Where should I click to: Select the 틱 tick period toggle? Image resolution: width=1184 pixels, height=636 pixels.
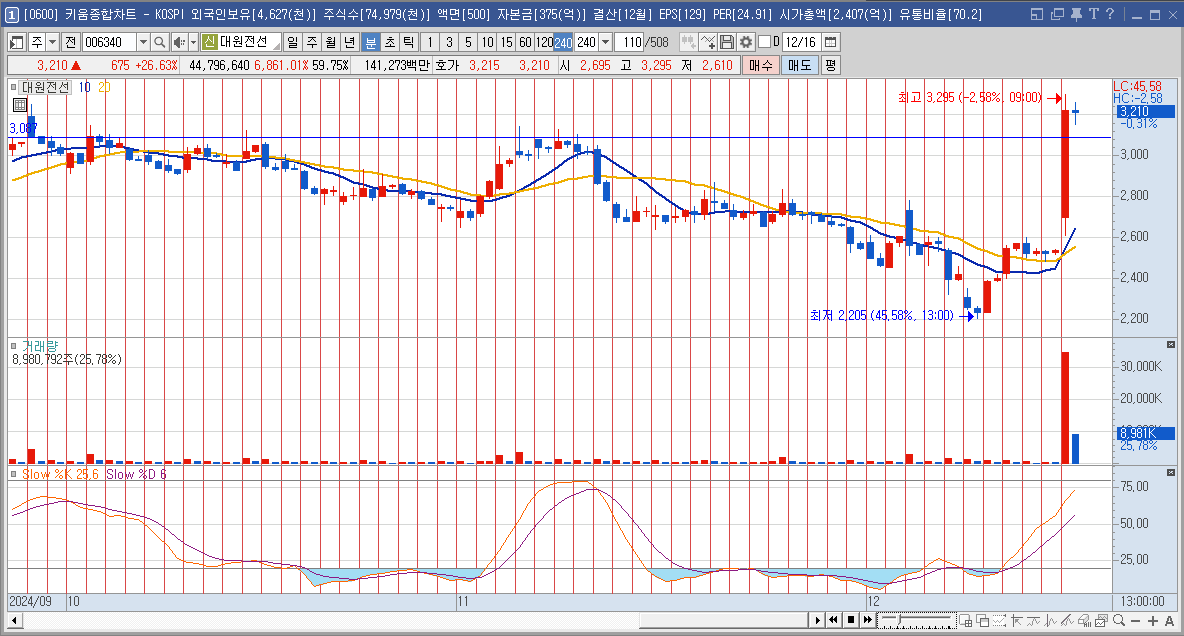tap(409, 42)
